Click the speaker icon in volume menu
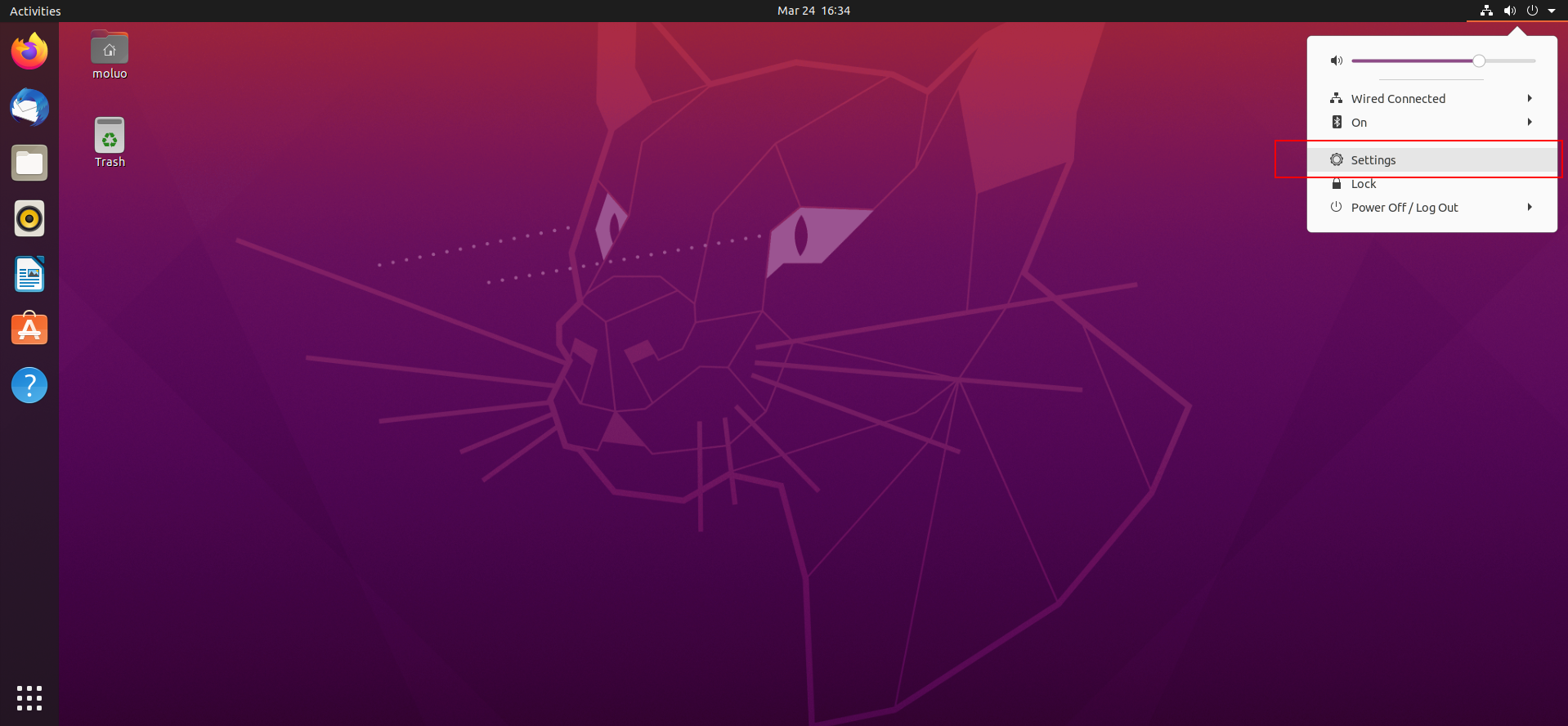The image size is (1568, 726). click(x=1337, y=60)
